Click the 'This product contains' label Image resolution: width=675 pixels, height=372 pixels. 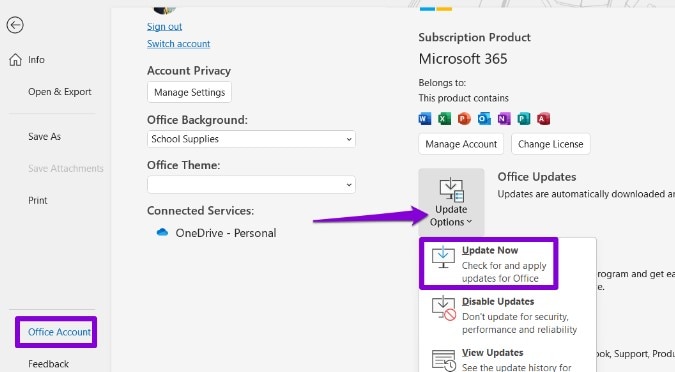463,98
